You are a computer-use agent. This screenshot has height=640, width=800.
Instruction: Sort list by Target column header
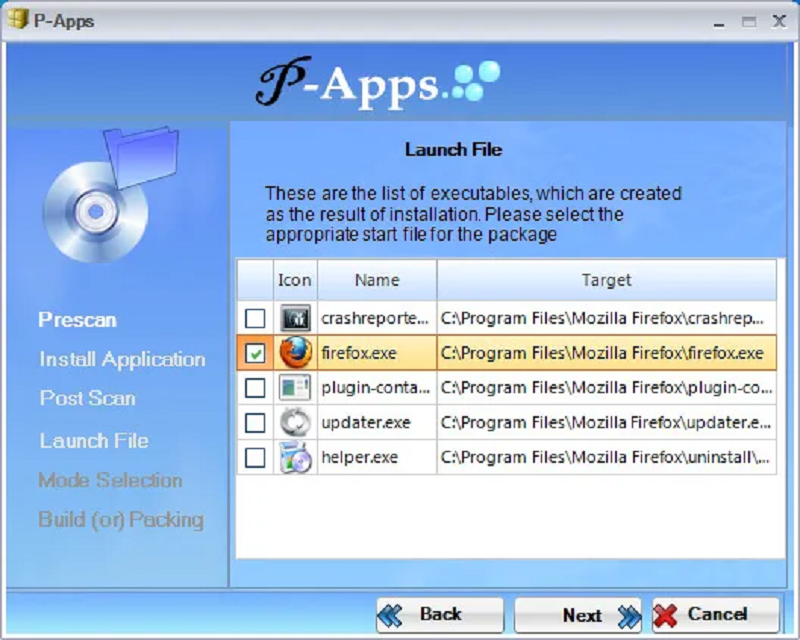tap(606, 280)
